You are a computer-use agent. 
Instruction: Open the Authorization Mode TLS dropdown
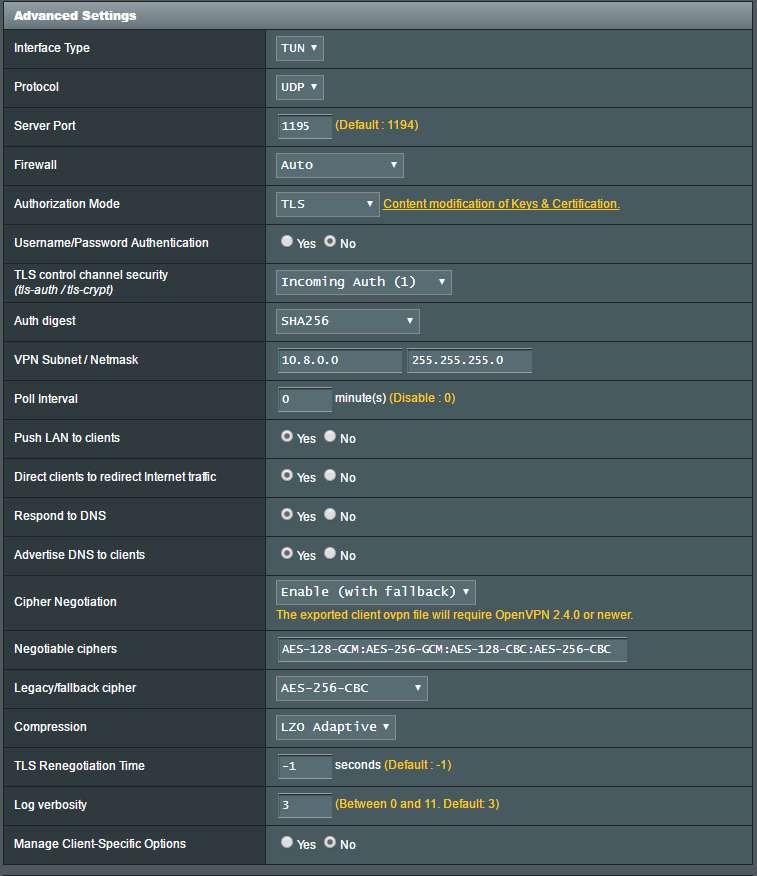pos(328,204)
